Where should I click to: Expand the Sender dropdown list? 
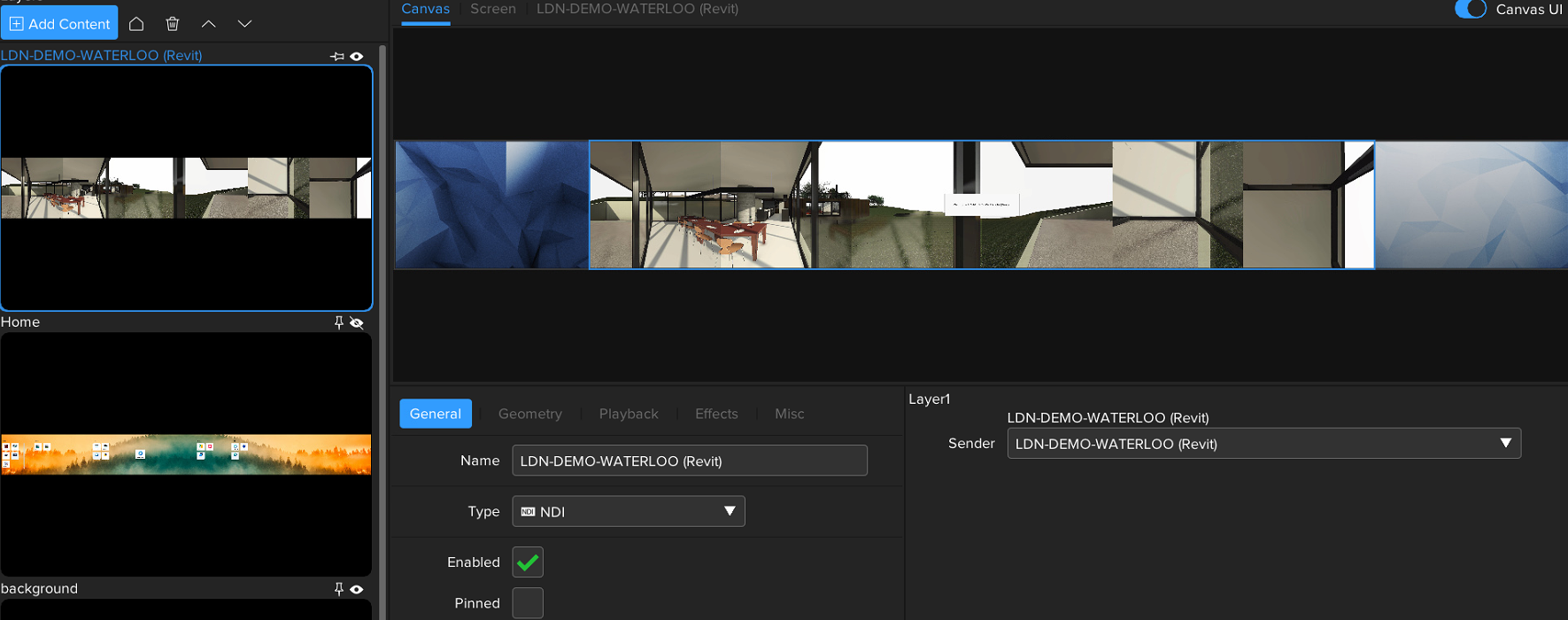click(x=1263, y=444)
